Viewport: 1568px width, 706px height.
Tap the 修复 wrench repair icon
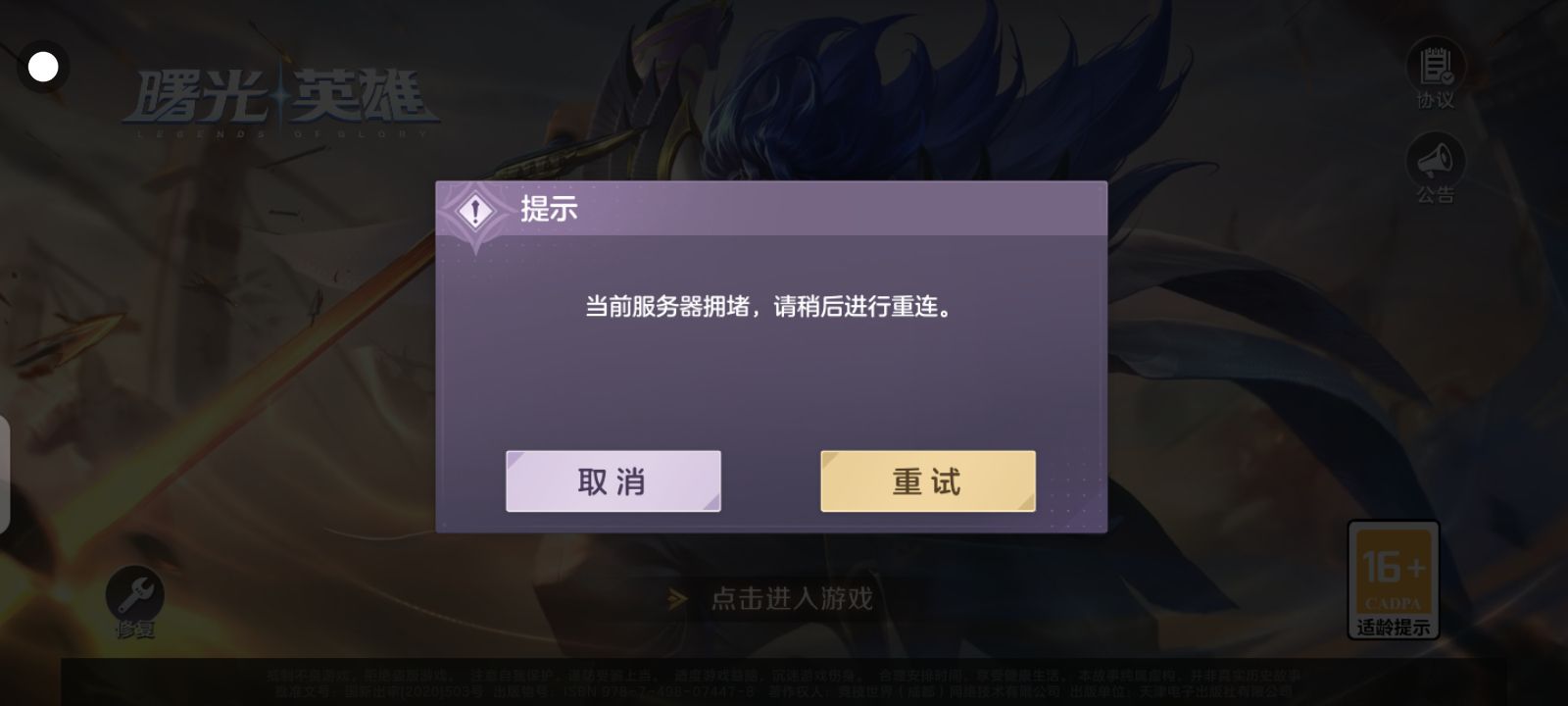coord(135,593)
